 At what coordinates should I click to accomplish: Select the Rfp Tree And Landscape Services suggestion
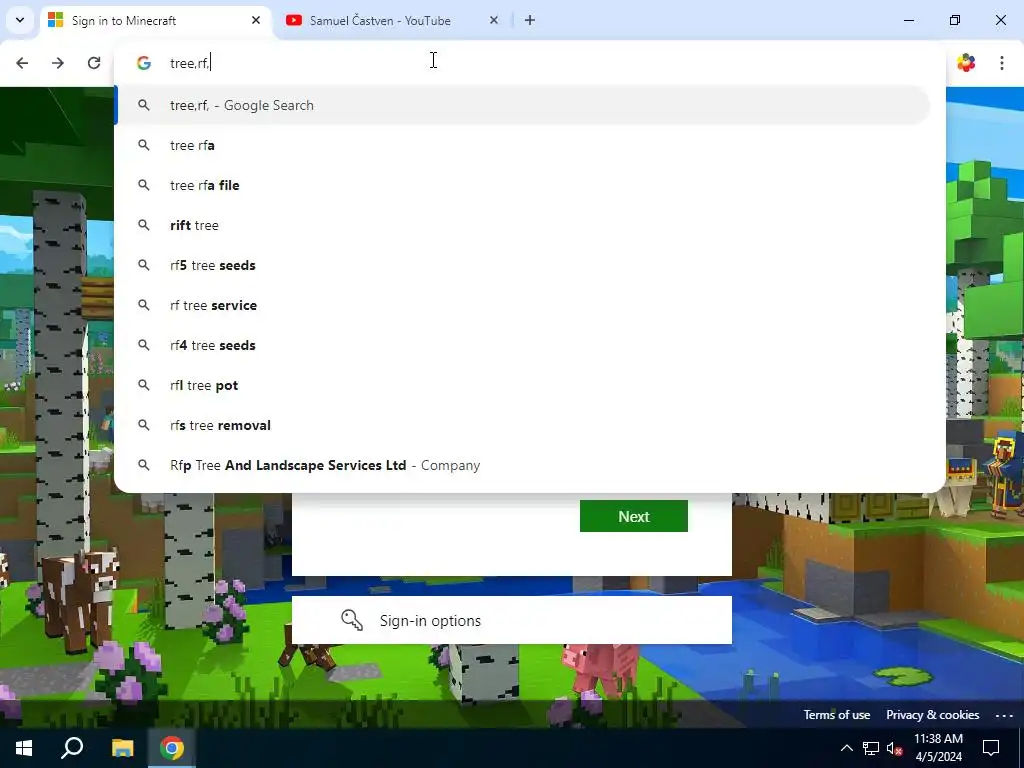522,465
